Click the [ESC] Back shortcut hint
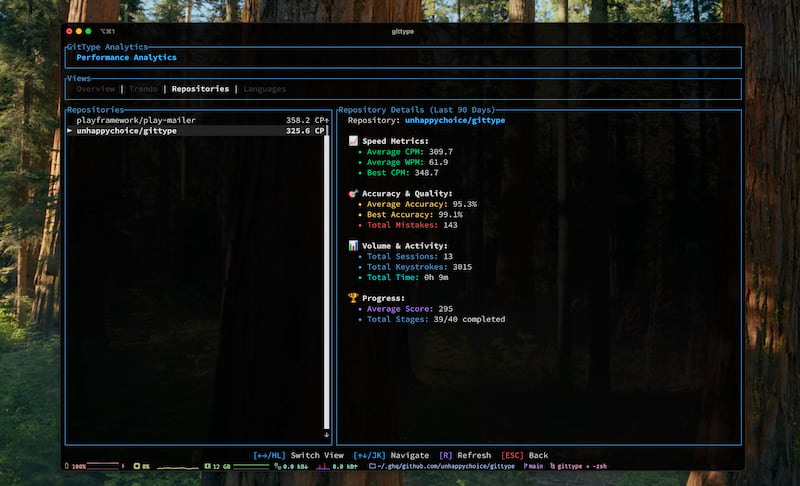This screenshot has height=486, width=800. point(524,455)
